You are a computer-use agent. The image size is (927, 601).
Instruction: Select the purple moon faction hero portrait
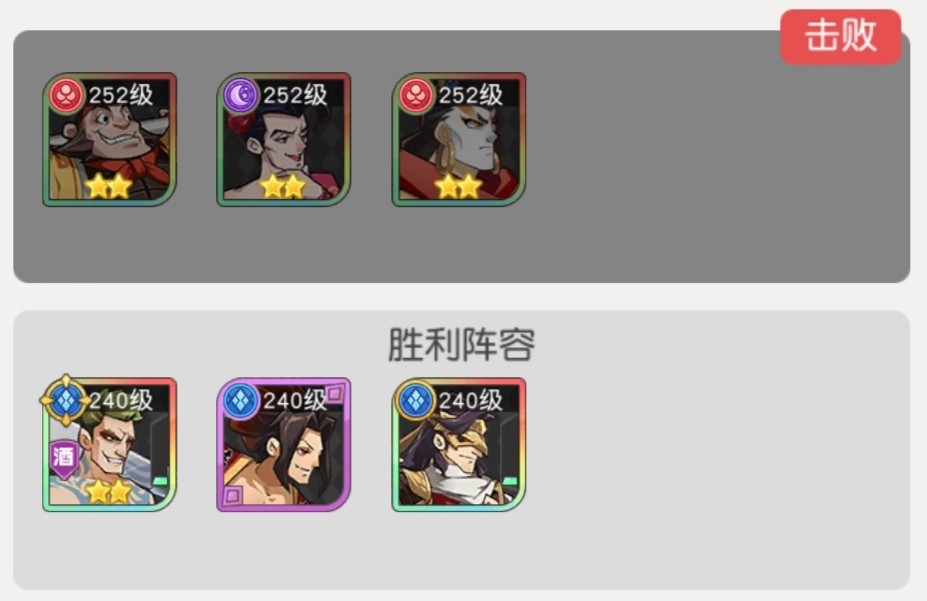[x=284, y=139]
